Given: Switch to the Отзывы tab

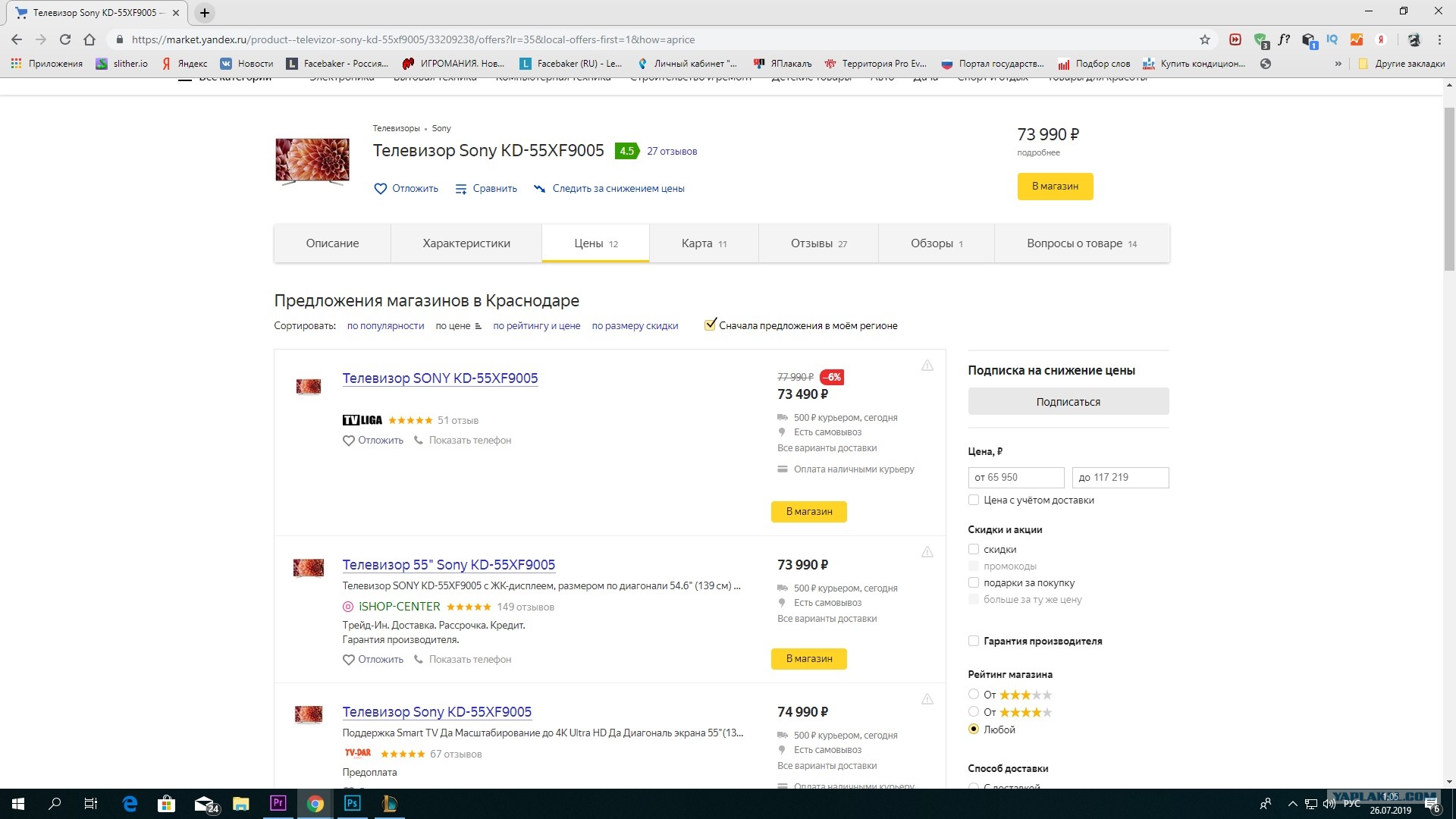Looking at the screenshot, I should (x=818, y=243).
